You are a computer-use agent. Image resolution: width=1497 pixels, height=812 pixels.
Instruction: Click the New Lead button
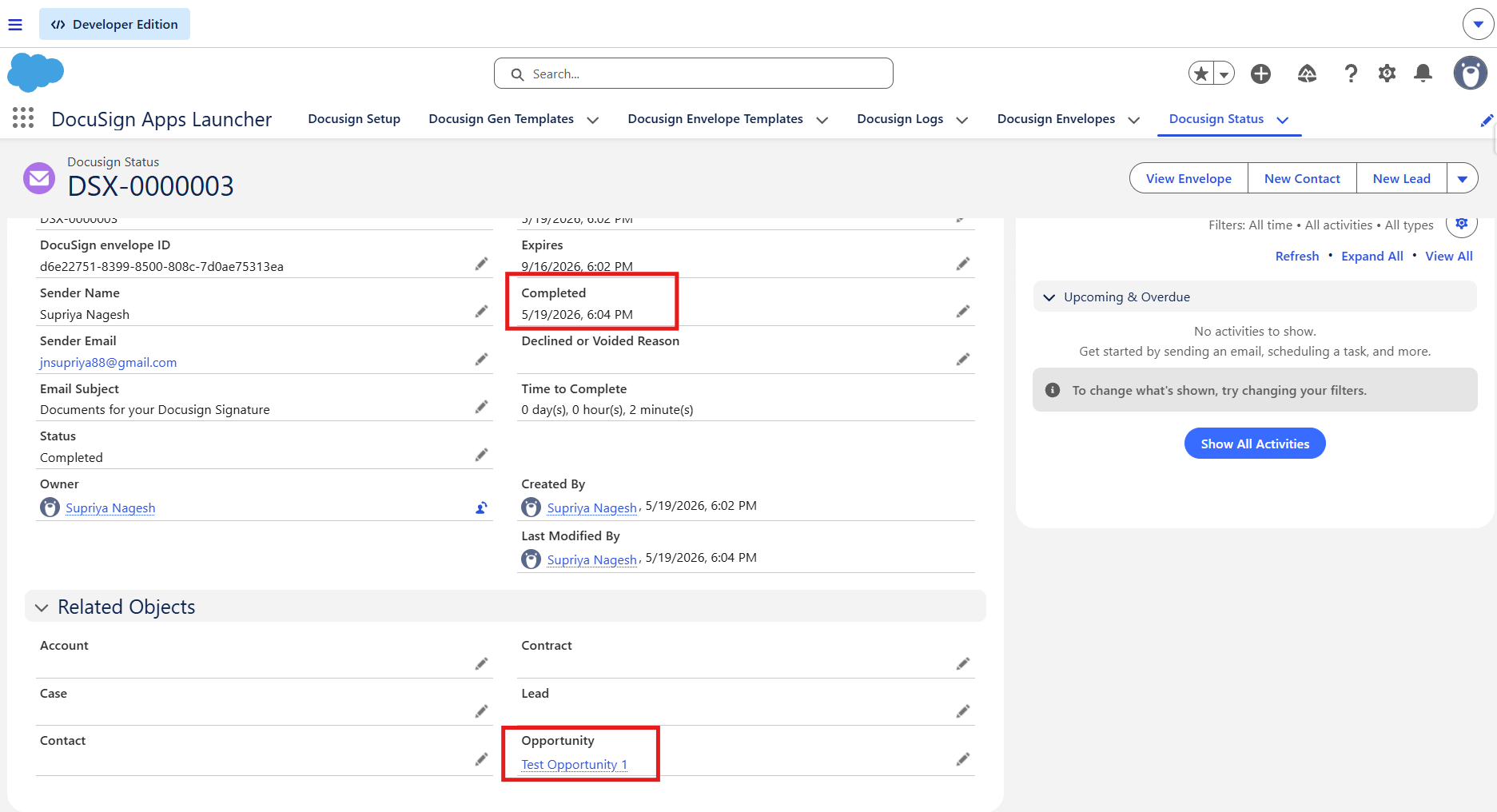click(1401, 178)
